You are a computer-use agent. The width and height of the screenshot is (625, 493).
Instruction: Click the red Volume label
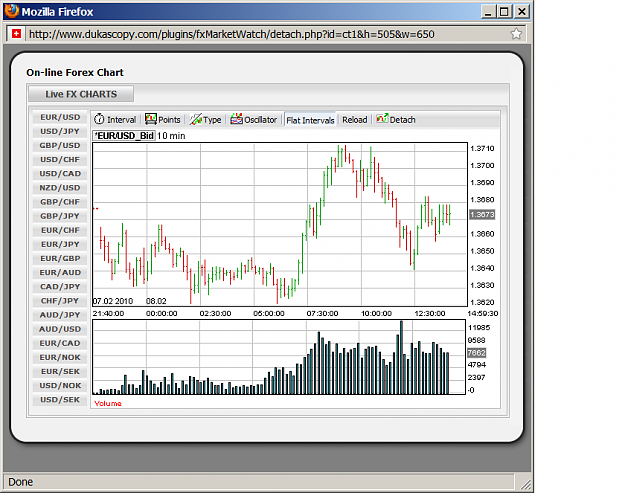tap(108, 404)
